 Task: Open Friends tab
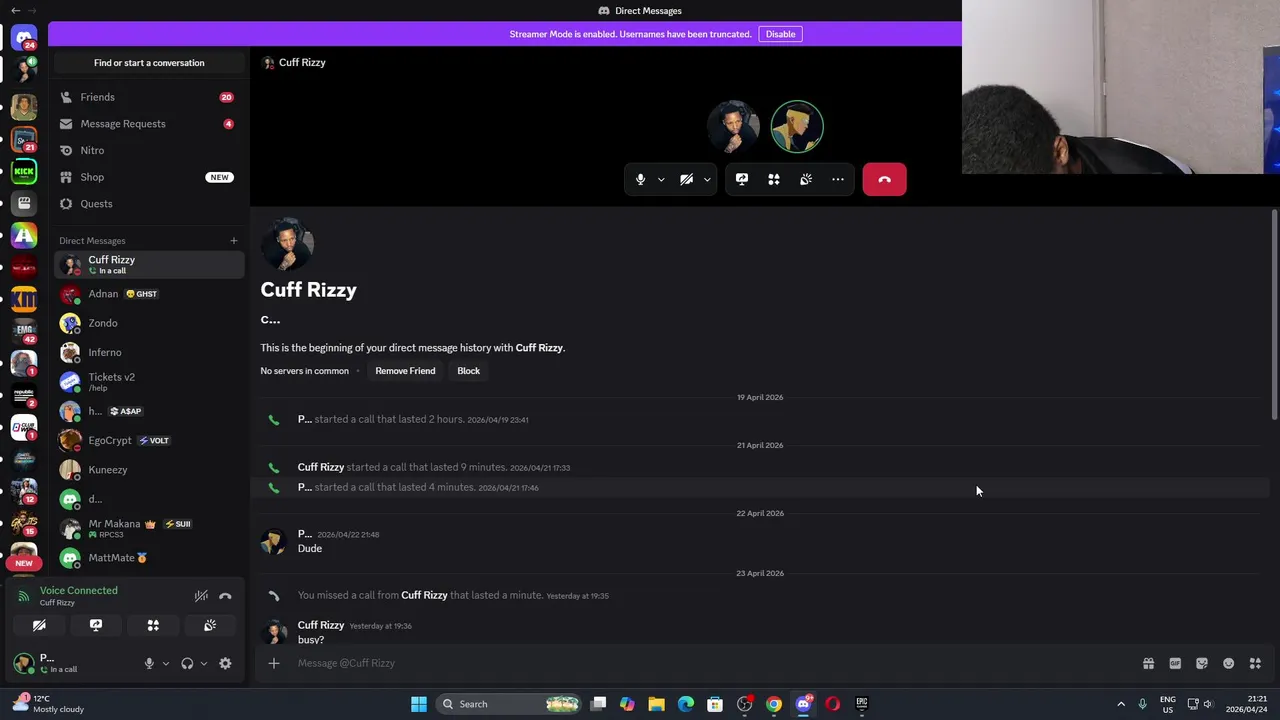click(x=149, y=97)
